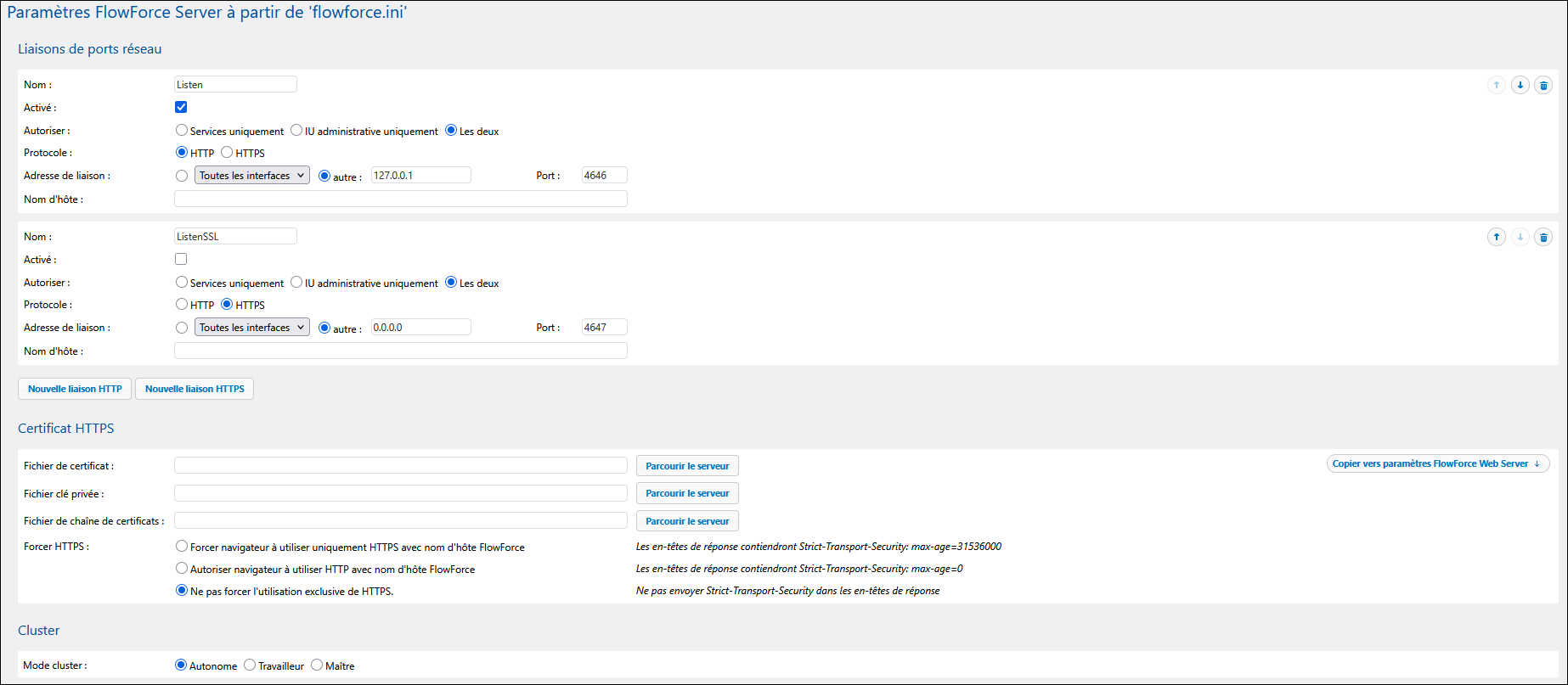
Task: Open Toutes les interfaces dropdown for Listen
Action: [251, 176]
